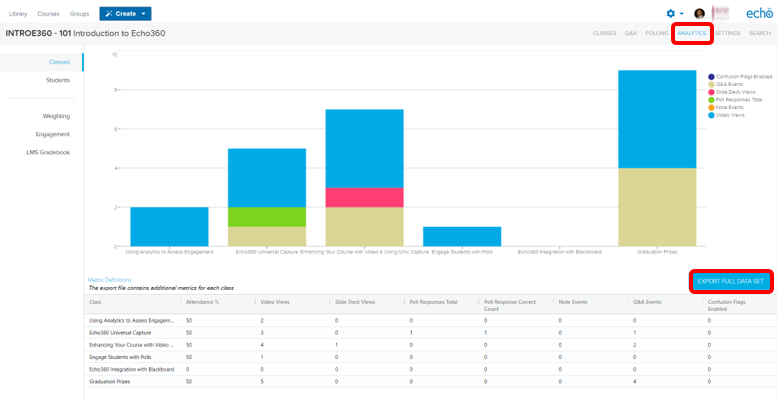Toggle Poll Responses Total legend swatch
The height and width of the screenshot is (402, 780).
point(711,100)
